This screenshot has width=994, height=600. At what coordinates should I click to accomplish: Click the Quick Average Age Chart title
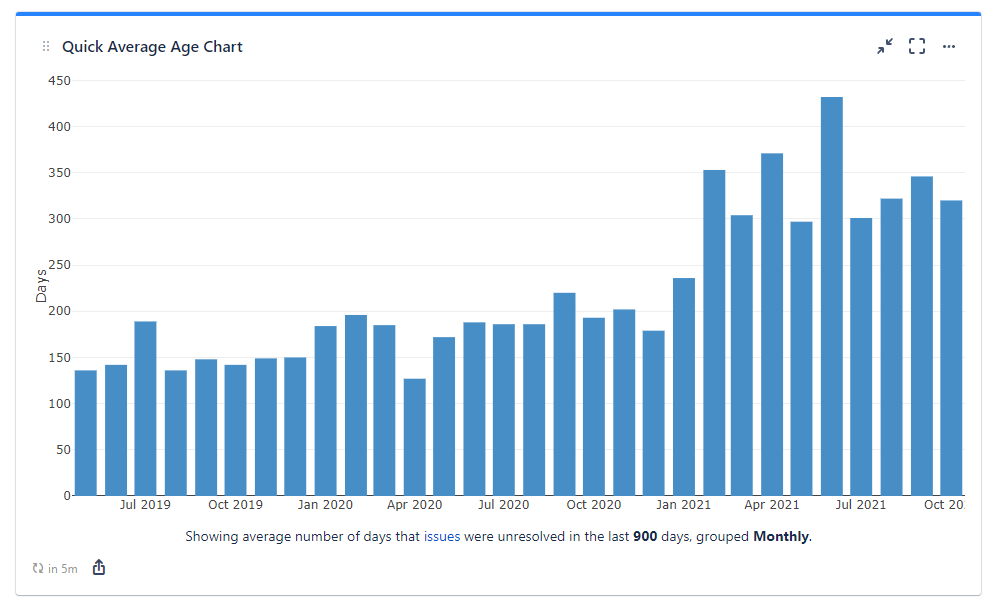pos(152,46)
